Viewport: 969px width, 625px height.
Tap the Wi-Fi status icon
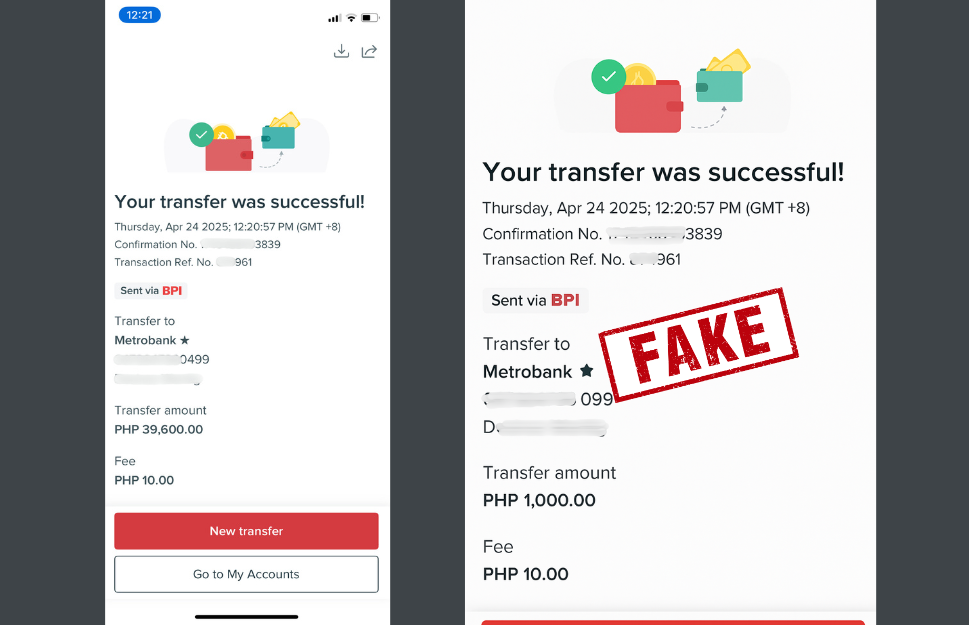tap(351, 18)
